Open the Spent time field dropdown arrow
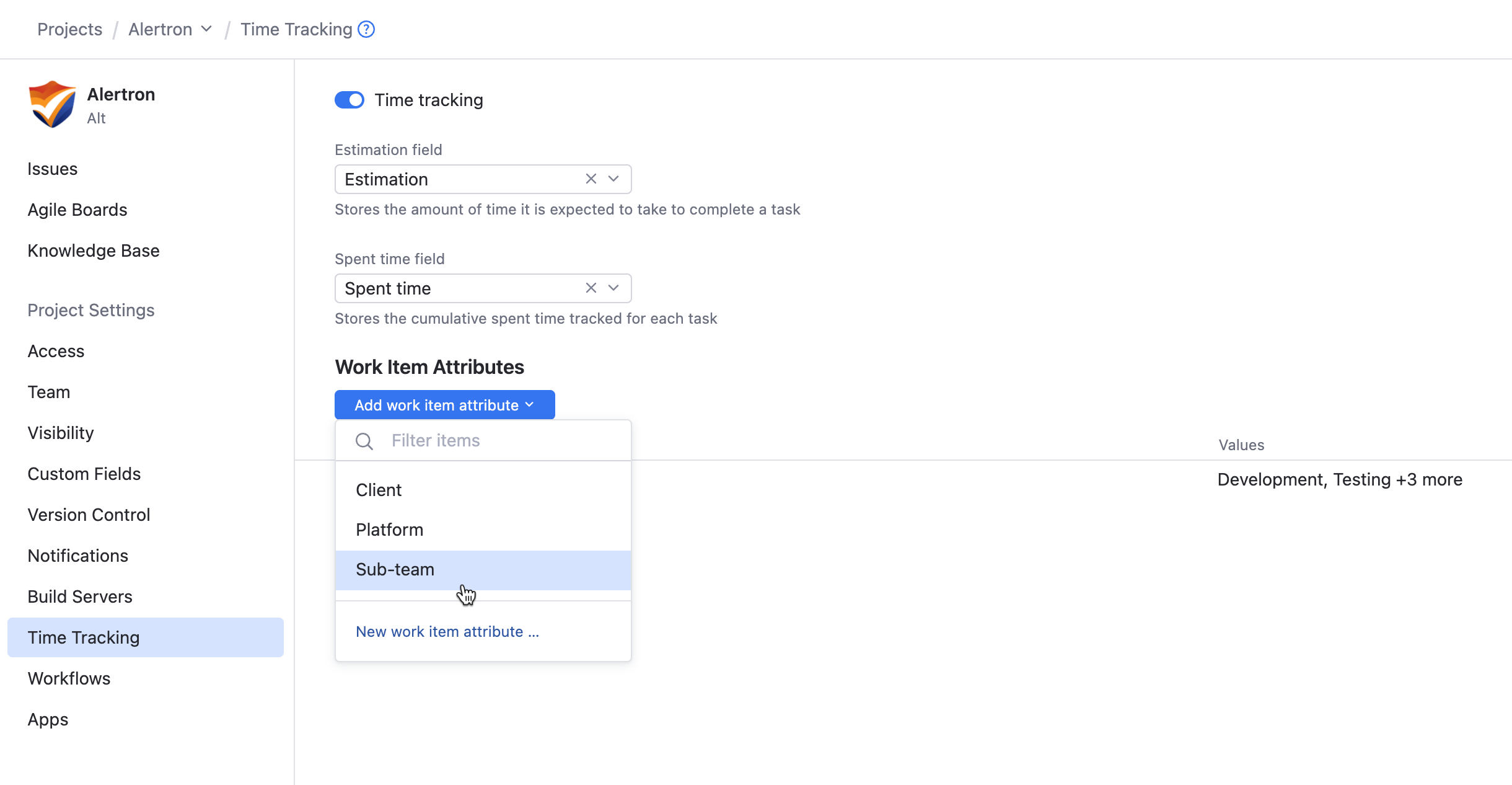This screenshot has width=1512, height=785. point(613,288)
